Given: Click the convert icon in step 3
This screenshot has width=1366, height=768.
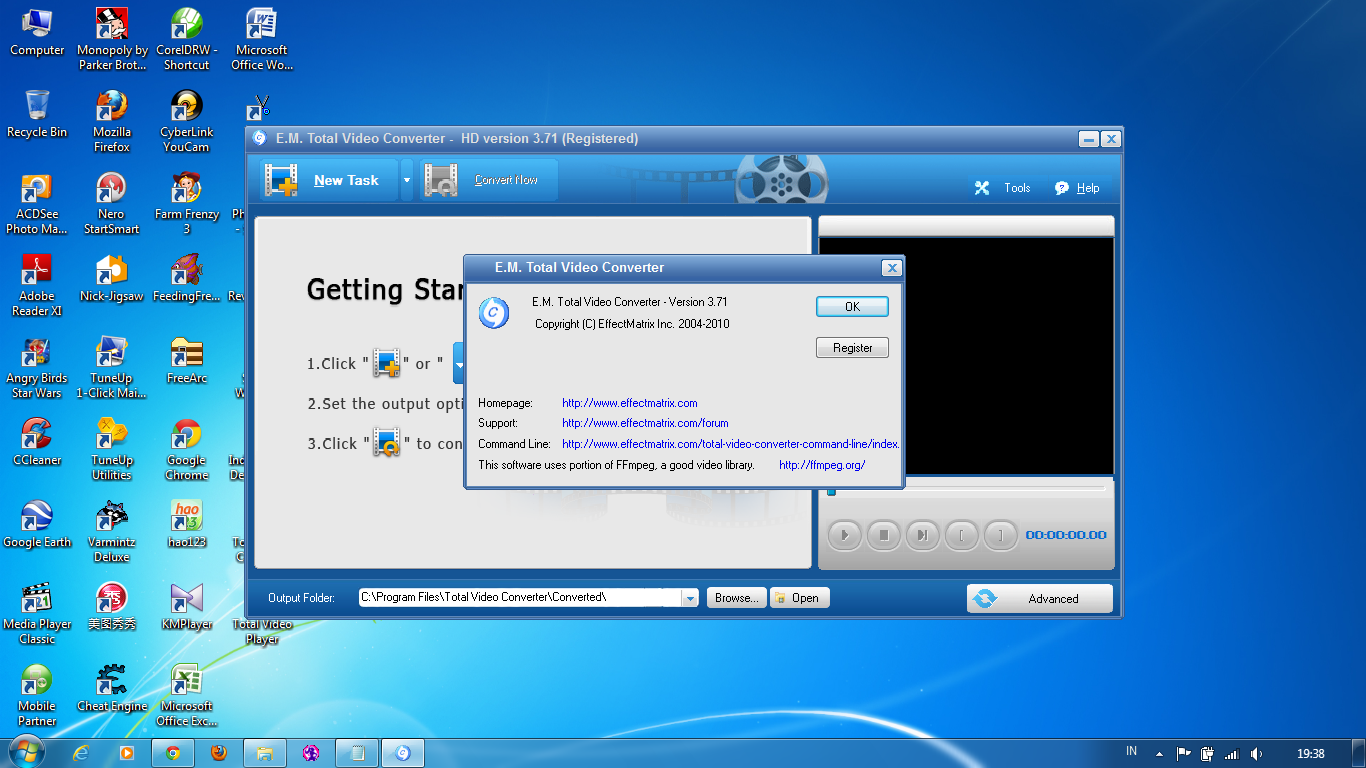Looking at the screenshot, I should click(387, 443).
